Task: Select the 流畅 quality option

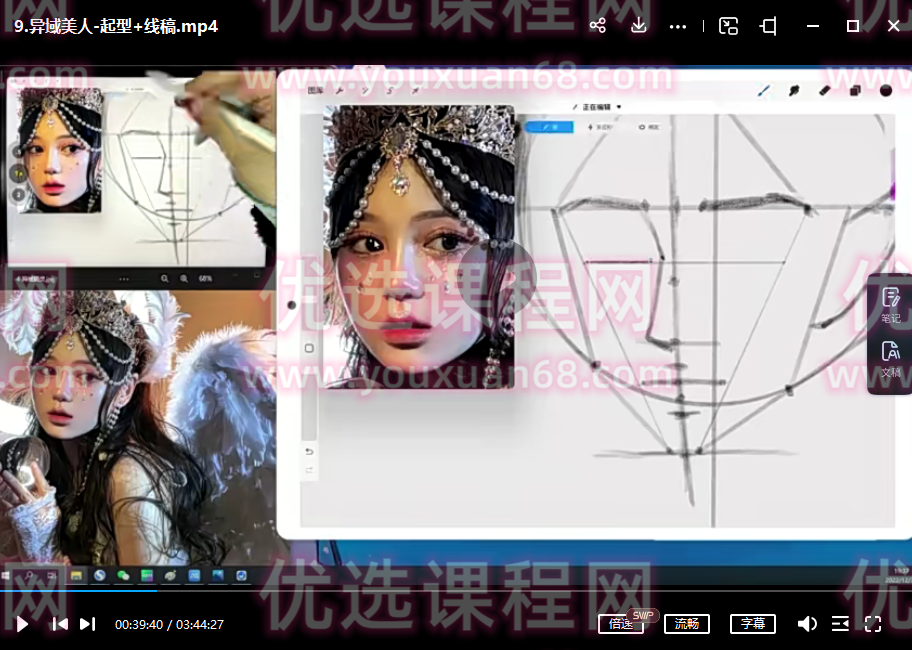Action: [687, 623]
